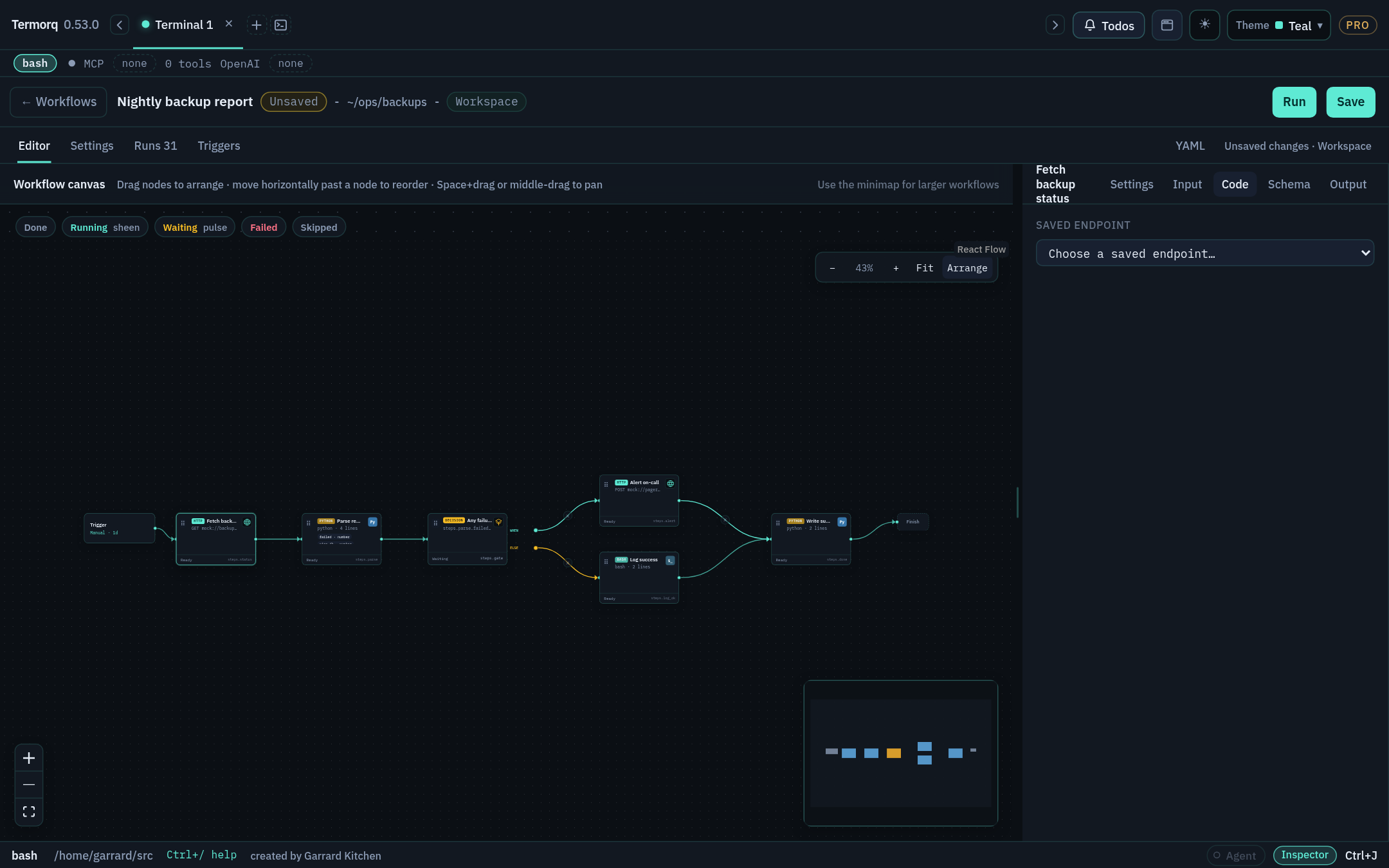Screen dimensions: 1389x868
Task: Arrange the workflow nodes
Action: click(967, 268)
